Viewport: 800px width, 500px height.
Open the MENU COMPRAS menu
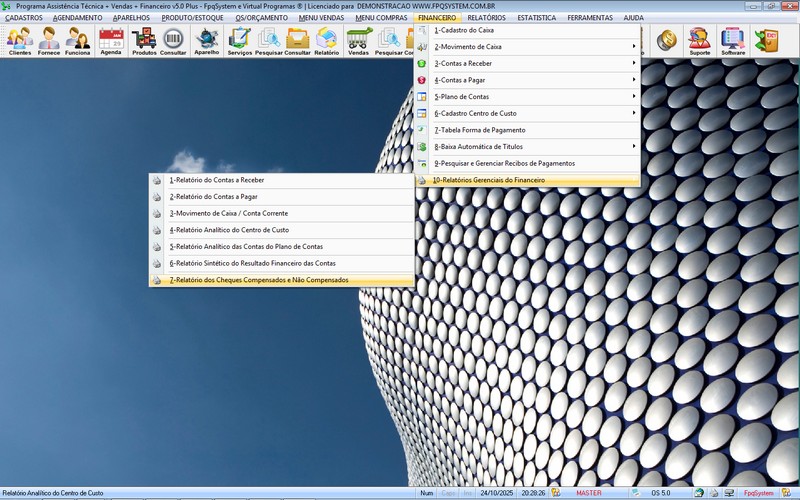[x=381, y=18]
